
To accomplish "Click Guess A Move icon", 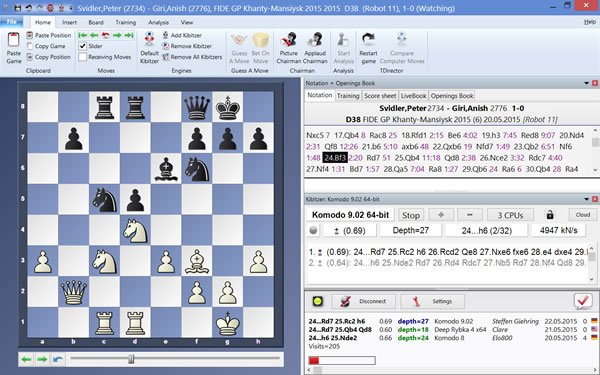I will (x=240, y=41).
